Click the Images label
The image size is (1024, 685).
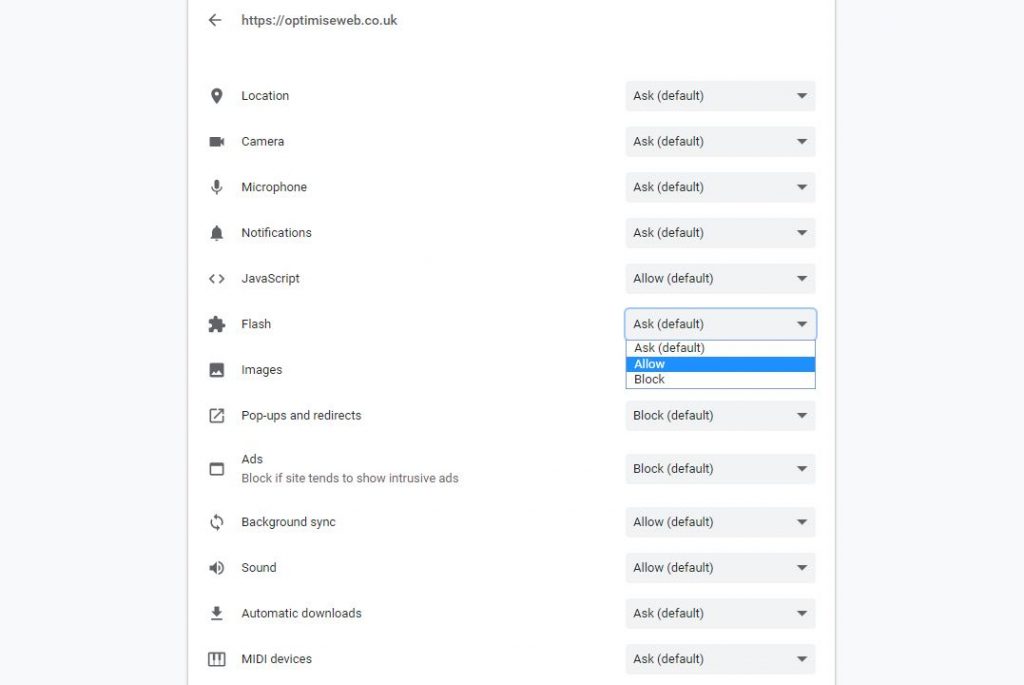[x=262, y=370]
